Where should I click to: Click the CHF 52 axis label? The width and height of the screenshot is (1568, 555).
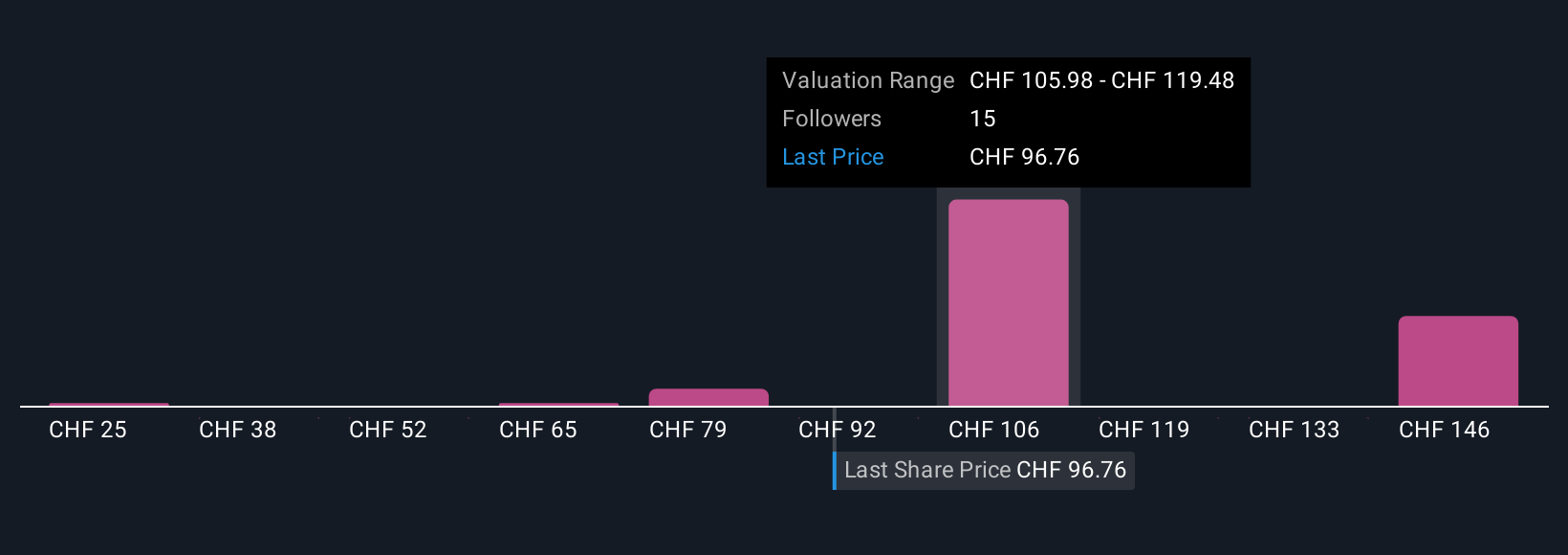click(x=388, y=430)
